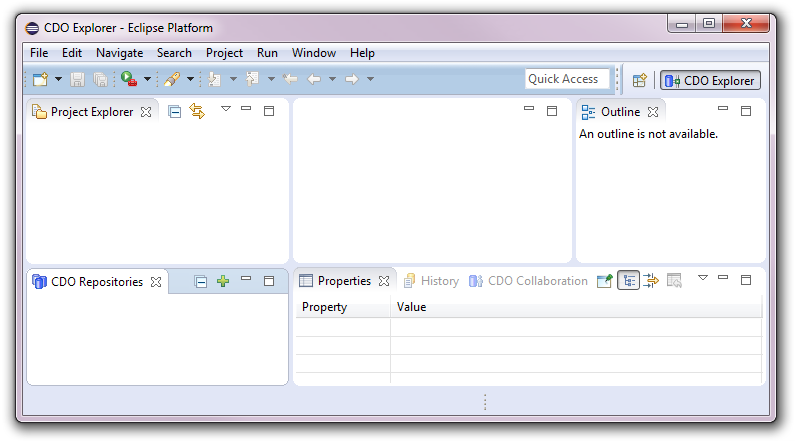Image resolution: width=797 pixels, height=441 pixels.
Task: Click Add Repository green plus icon
Action: (x=223, y=282)
